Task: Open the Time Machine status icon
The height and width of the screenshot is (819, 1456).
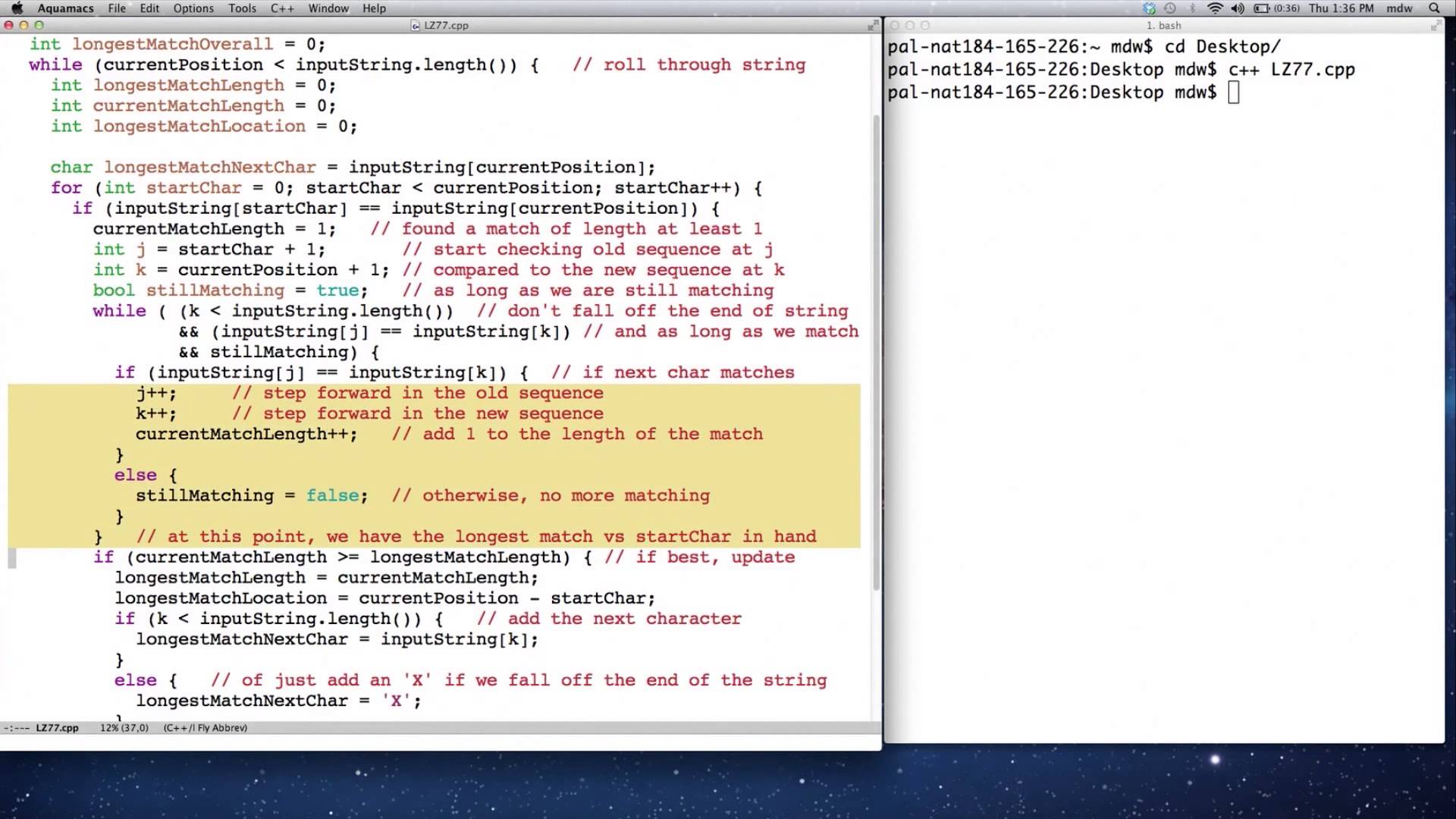Action: (1170, 8)
